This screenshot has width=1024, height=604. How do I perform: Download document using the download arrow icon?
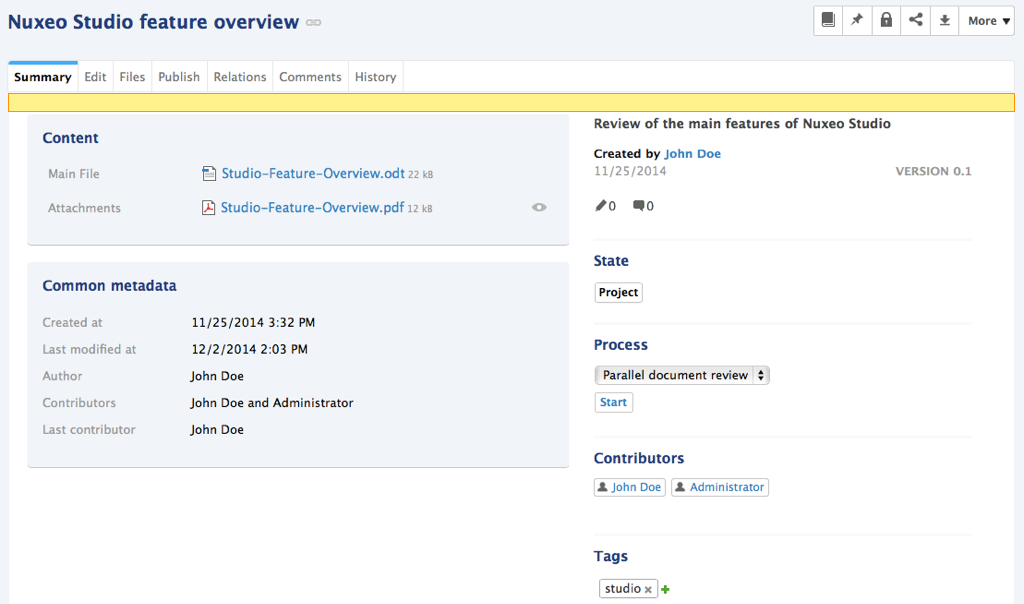[944, 20]
